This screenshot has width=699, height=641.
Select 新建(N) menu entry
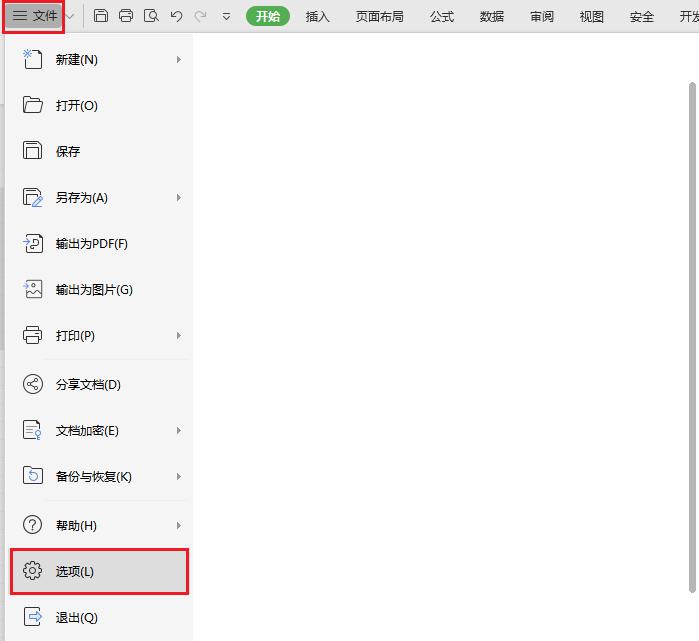[x=99, y=59]
